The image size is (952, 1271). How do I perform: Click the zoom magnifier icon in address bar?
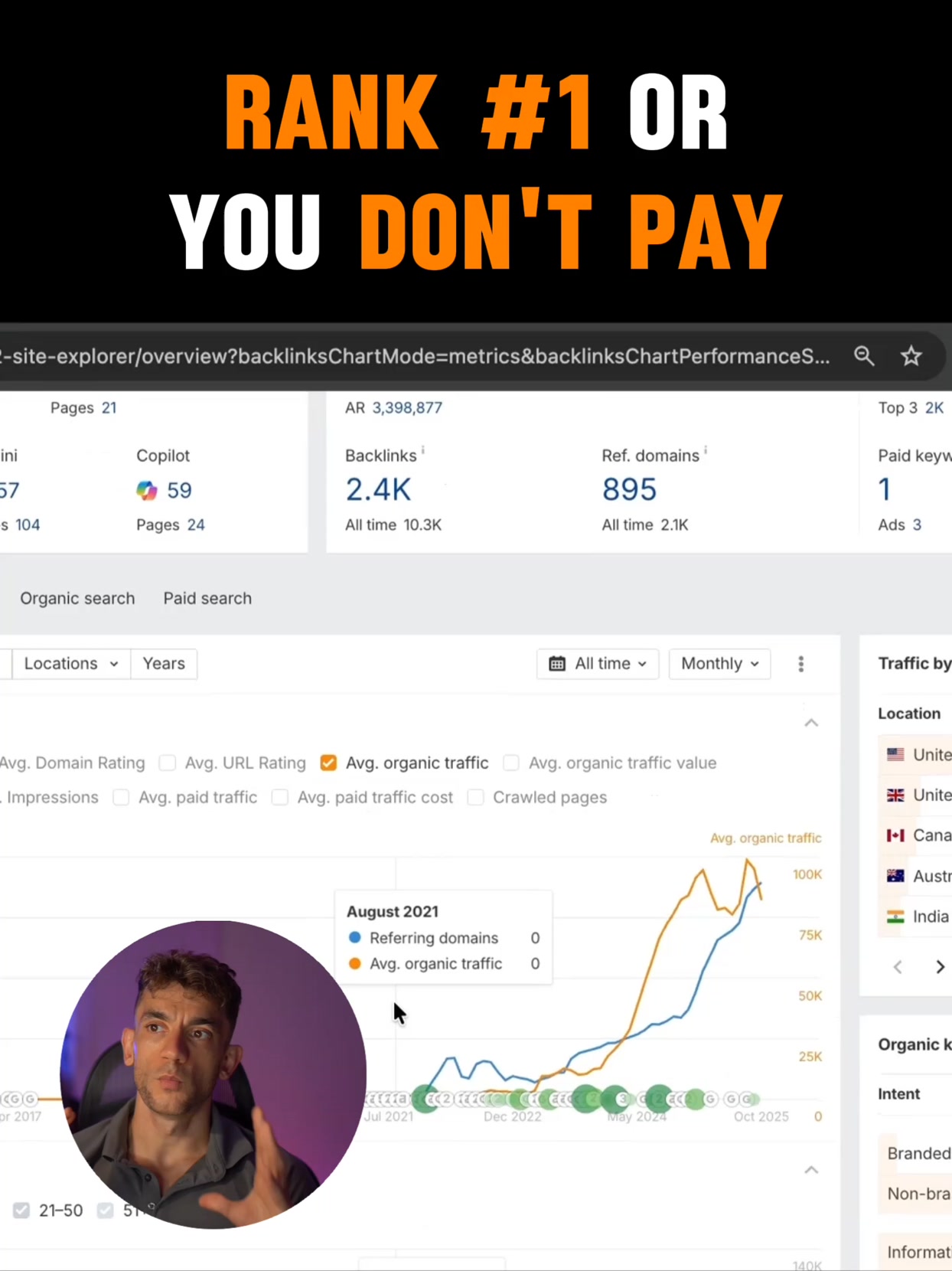(x=864, y=356)
